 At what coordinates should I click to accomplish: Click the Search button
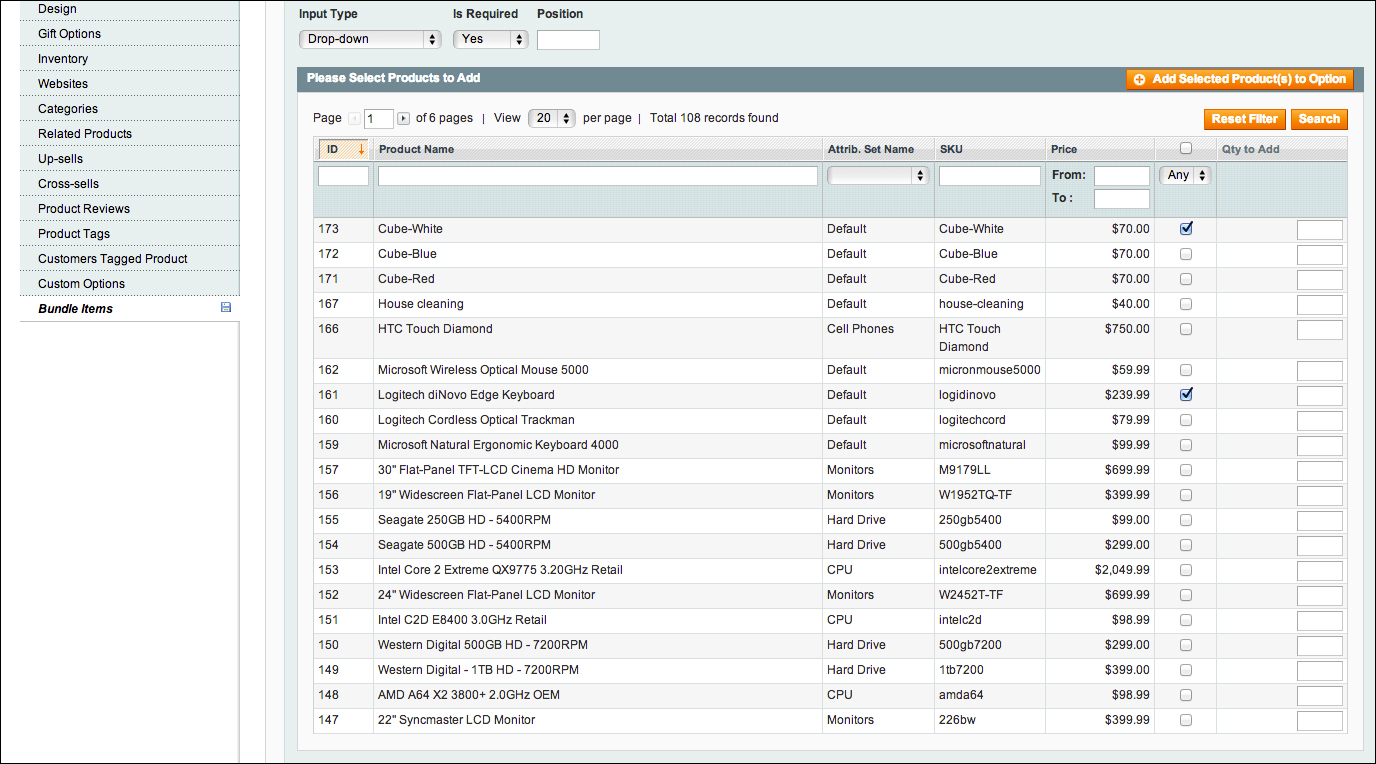[x=1319, y=119]
